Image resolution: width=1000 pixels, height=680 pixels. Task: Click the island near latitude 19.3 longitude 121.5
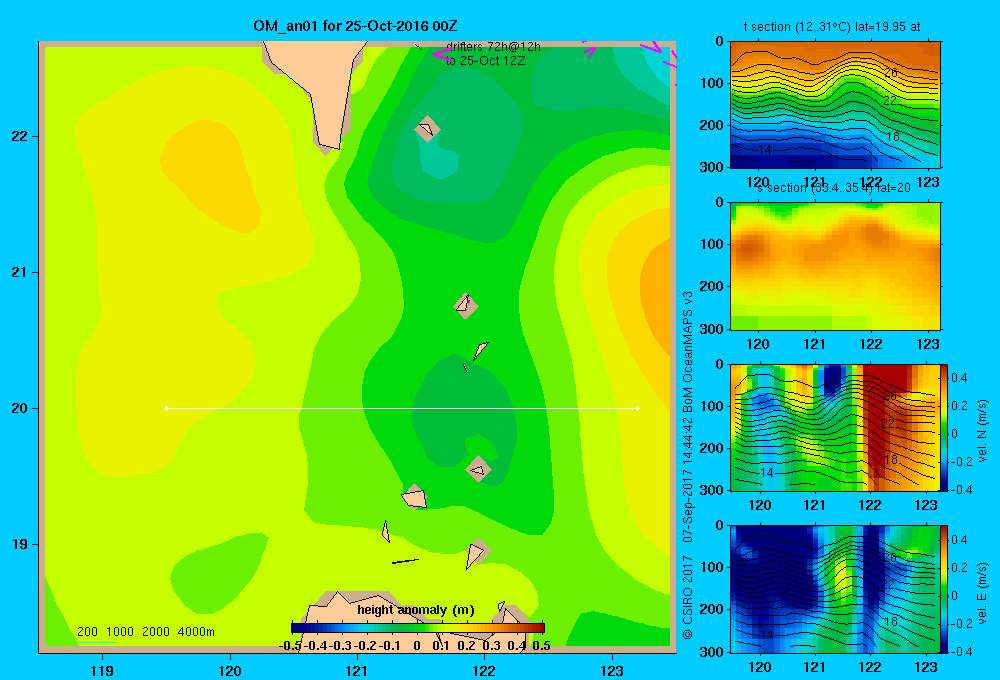point(415,497)
